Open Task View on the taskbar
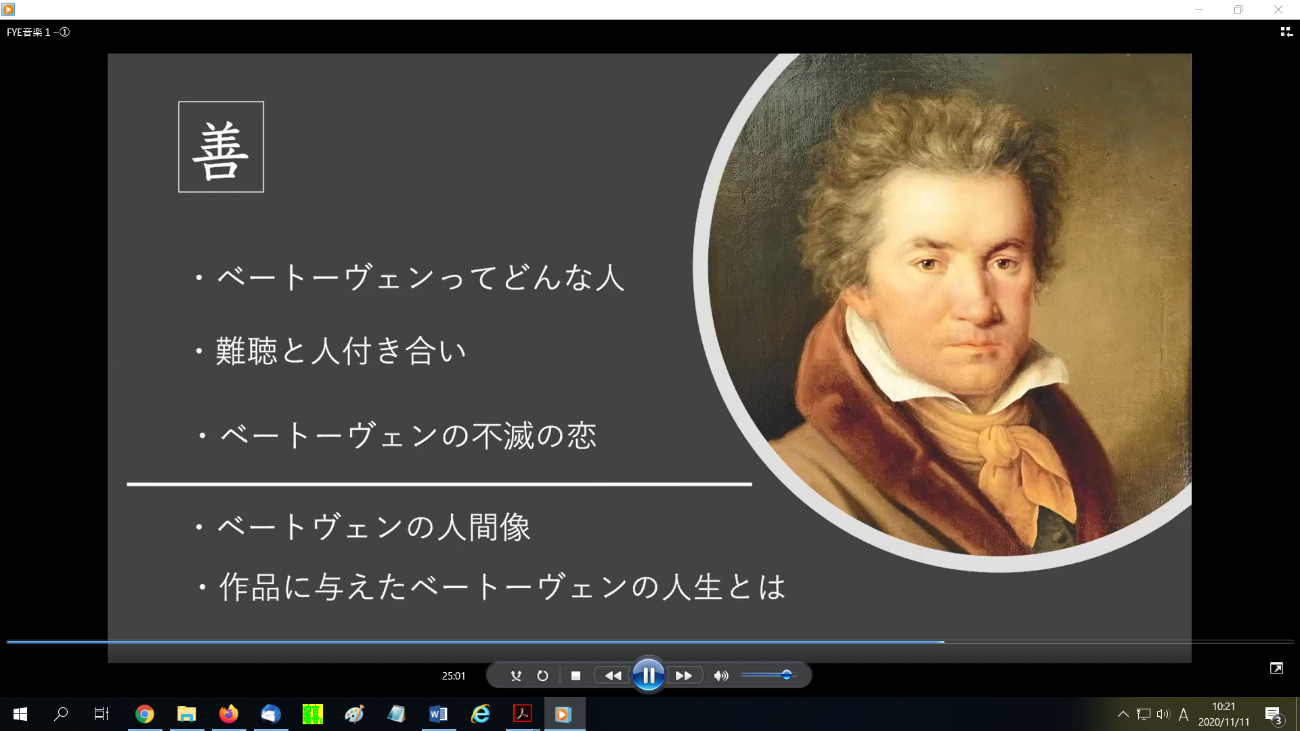Image resolution: width=1300 pixels, height=731 pixels. point(101,714)
